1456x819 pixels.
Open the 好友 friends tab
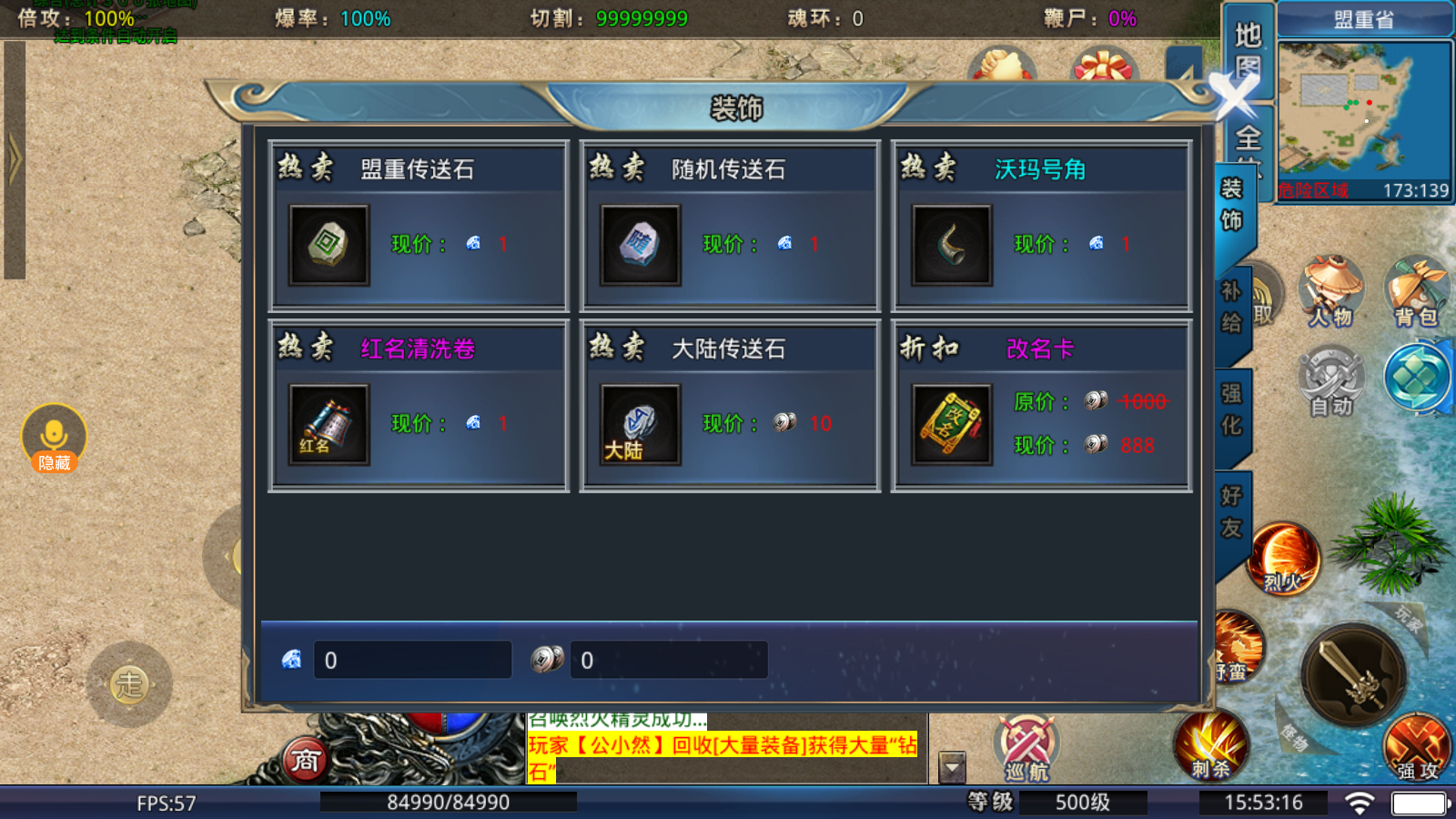tap(1231, 512)
